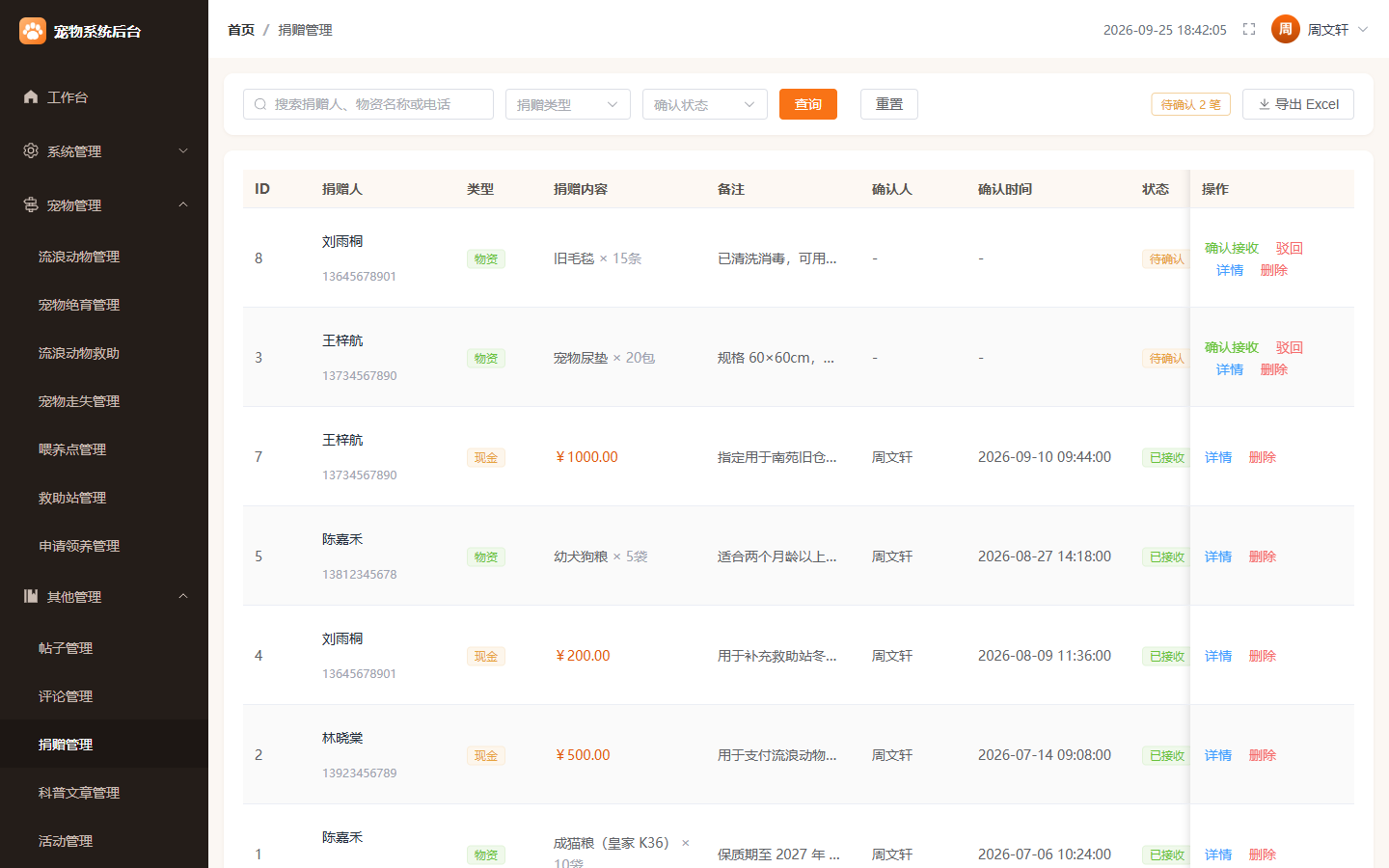
Task: Click the 导出 Excel button
Action: (x=1298, y=104)
